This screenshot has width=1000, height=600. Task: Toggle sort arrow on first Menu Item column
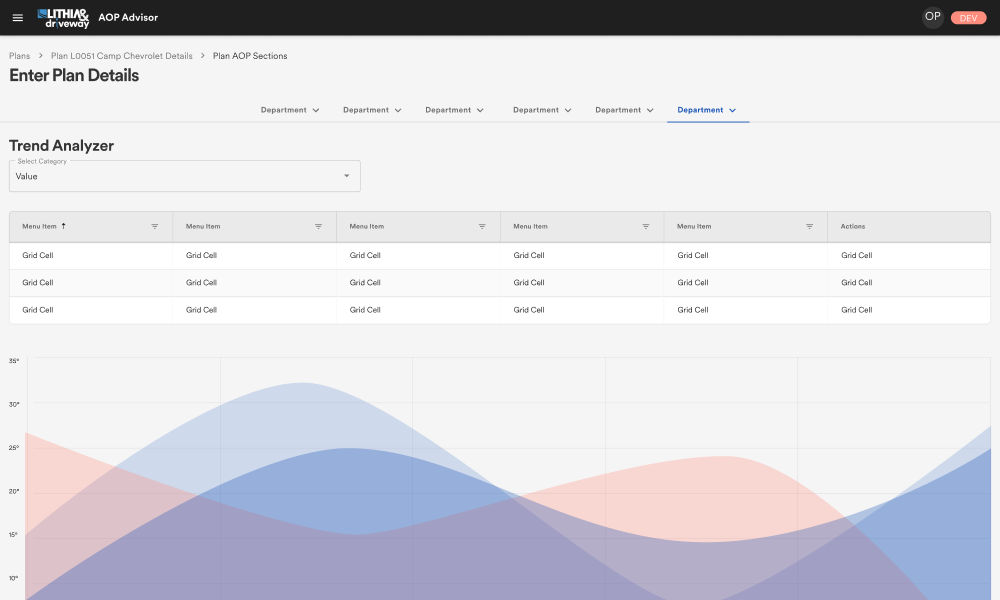coord(64,226)
